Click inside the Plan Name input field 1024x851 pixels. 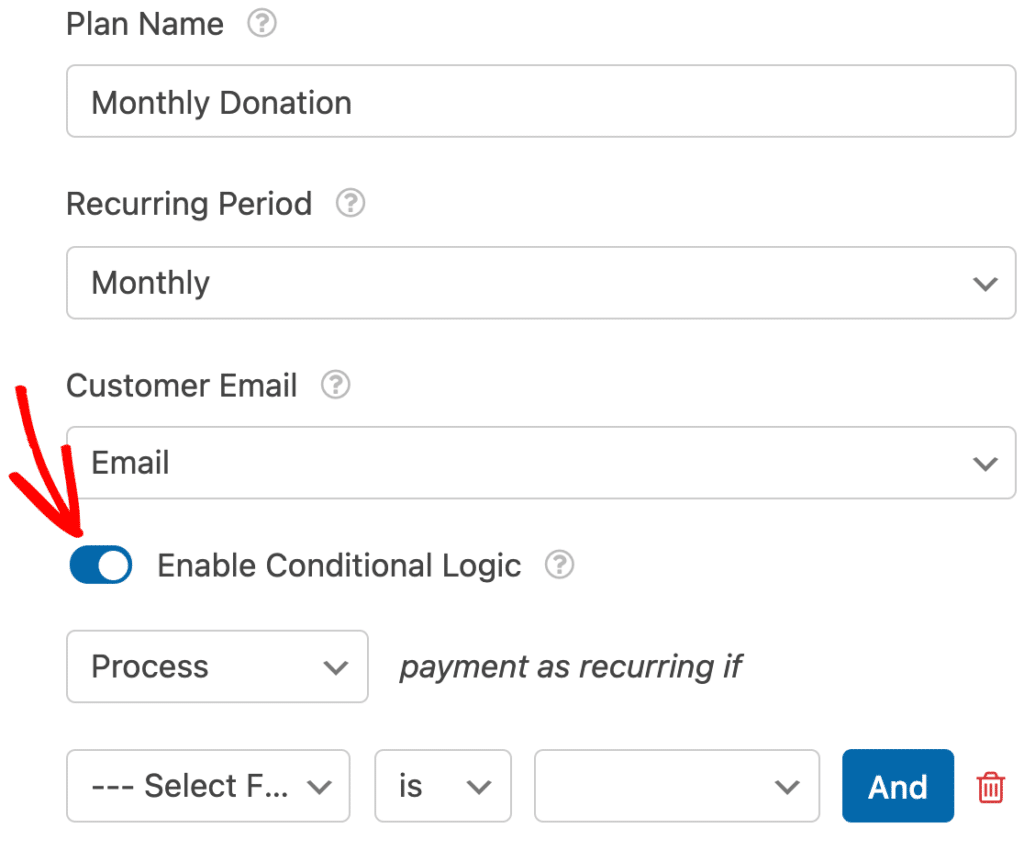coord(540,101)
